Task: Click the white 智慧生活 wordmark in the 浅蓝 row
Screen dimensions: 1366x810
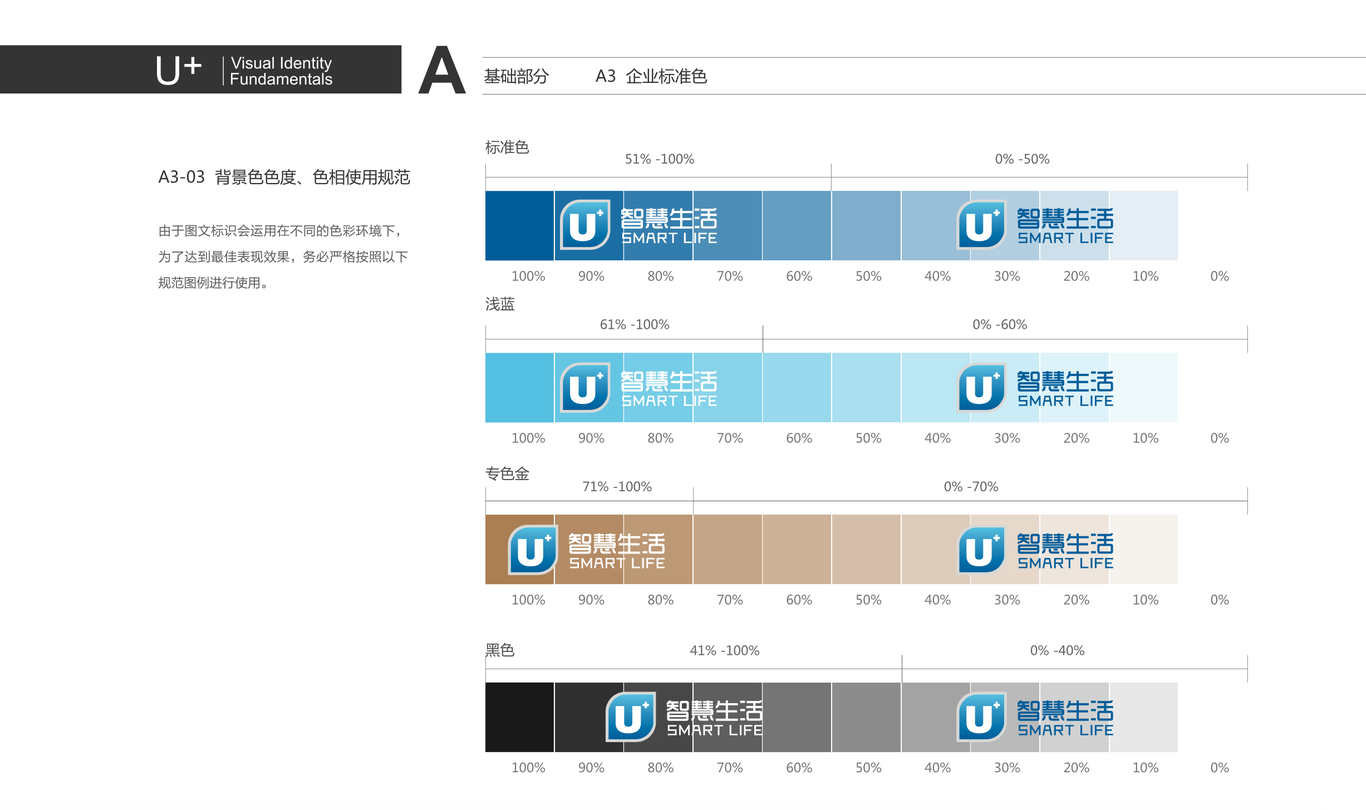Action: pos(668,382)
